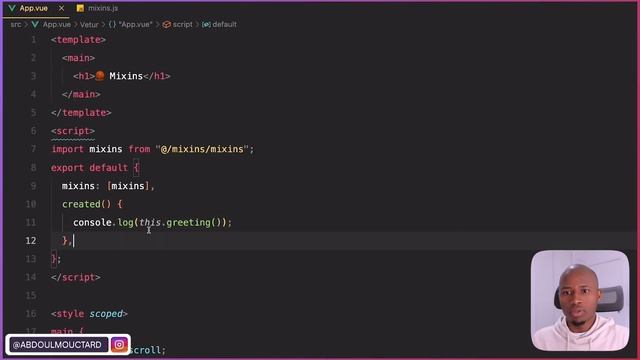Viewport: 640px width, 360px height.
Task: Open the Vetur breadcrumb segment
Action: tap(89, 24)
